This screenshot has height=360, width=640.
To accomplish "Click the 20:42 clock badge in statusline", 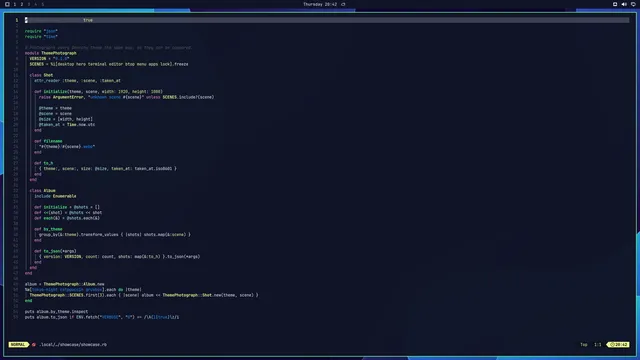I will pos(618,344).
